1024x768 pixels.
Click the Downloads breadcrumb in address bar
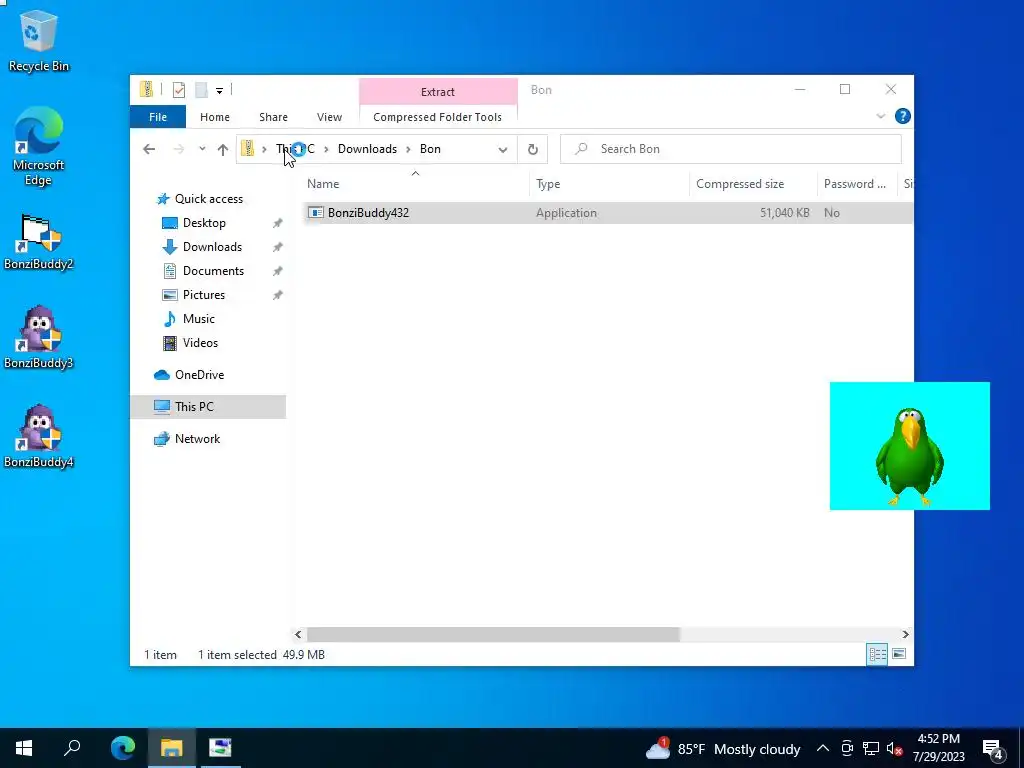pyautogui.click(x=367, y=149)
